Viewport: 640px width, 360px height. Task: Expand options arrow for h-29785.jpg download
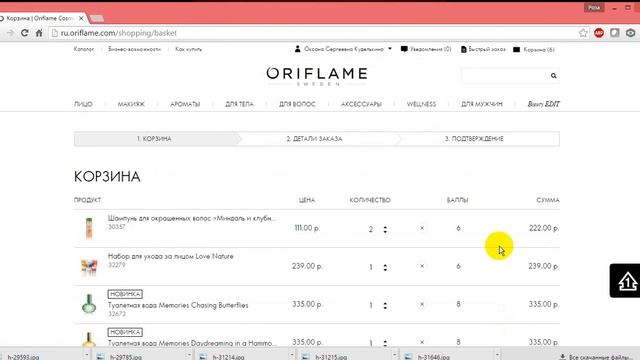click(189, 355)
